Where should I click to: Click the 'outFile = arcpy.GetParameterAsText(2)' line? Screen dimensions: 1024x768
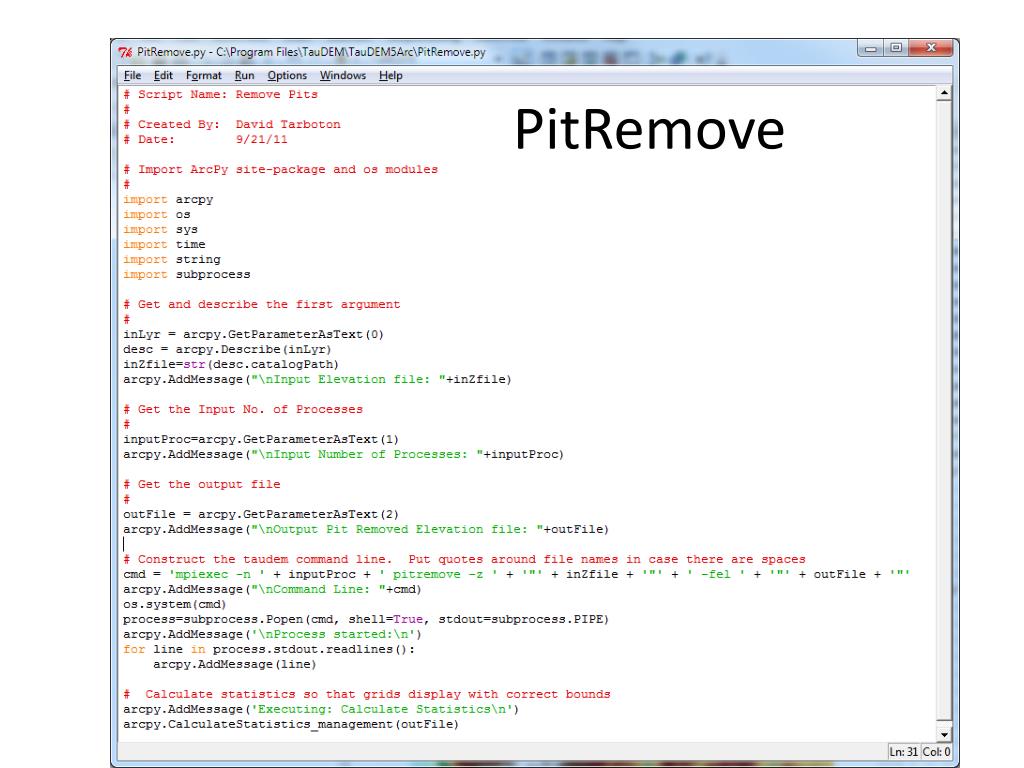[261, 515]
